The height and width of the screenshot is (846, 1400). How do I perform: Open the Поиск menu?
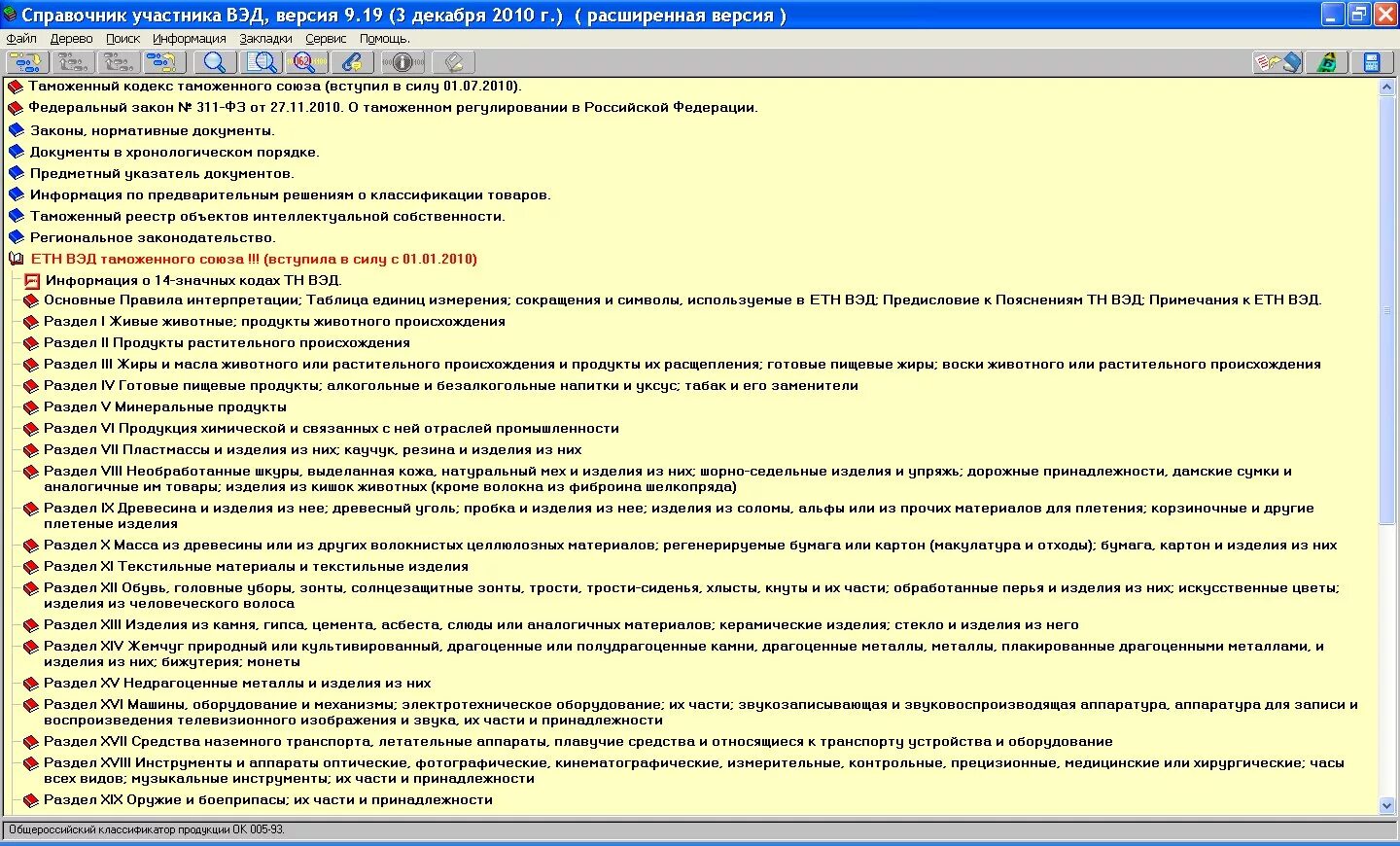(x=122, y=39)
